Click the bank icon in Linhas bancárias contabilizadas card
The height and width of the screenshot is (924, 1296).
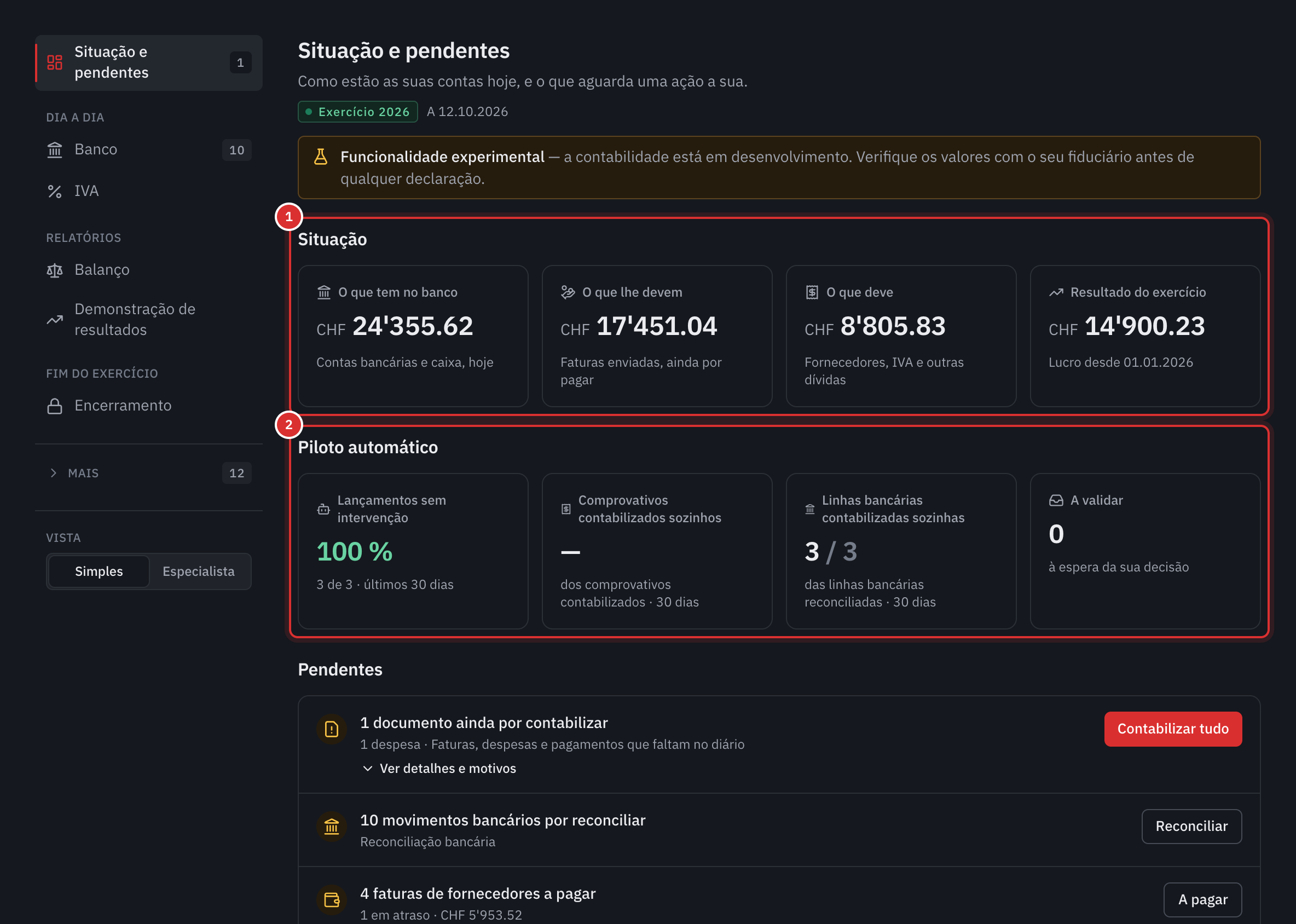(810, 509)
